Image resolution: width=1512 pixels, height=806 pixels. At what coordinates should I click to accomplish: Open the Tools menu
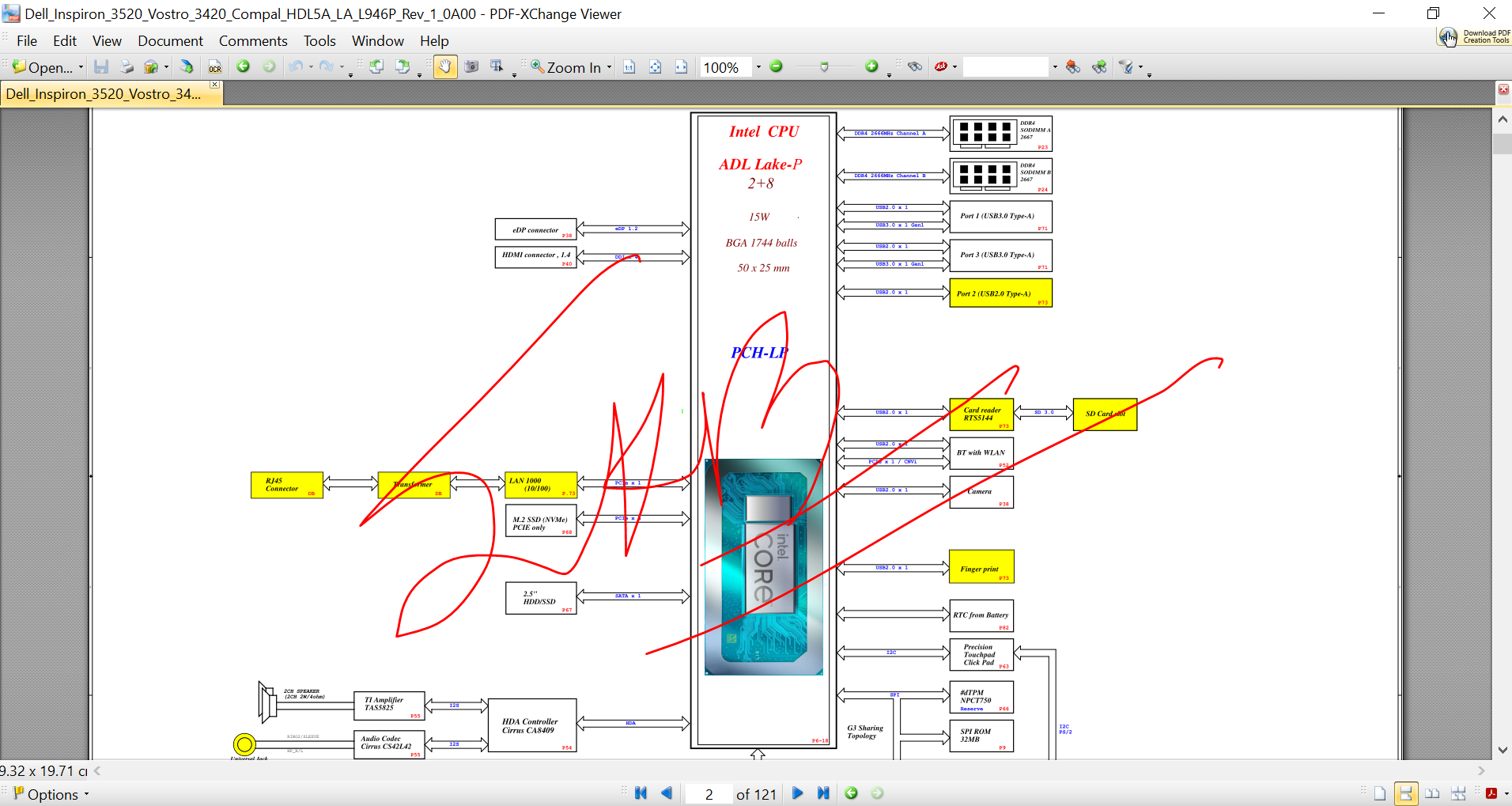319,41
